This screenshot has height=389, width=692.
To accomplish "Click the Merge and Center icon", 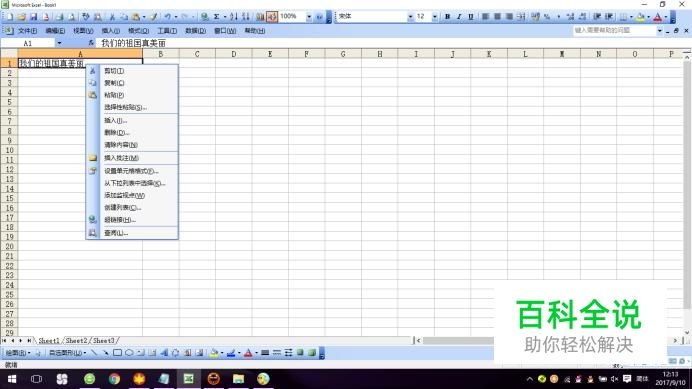I will (521, 17).
